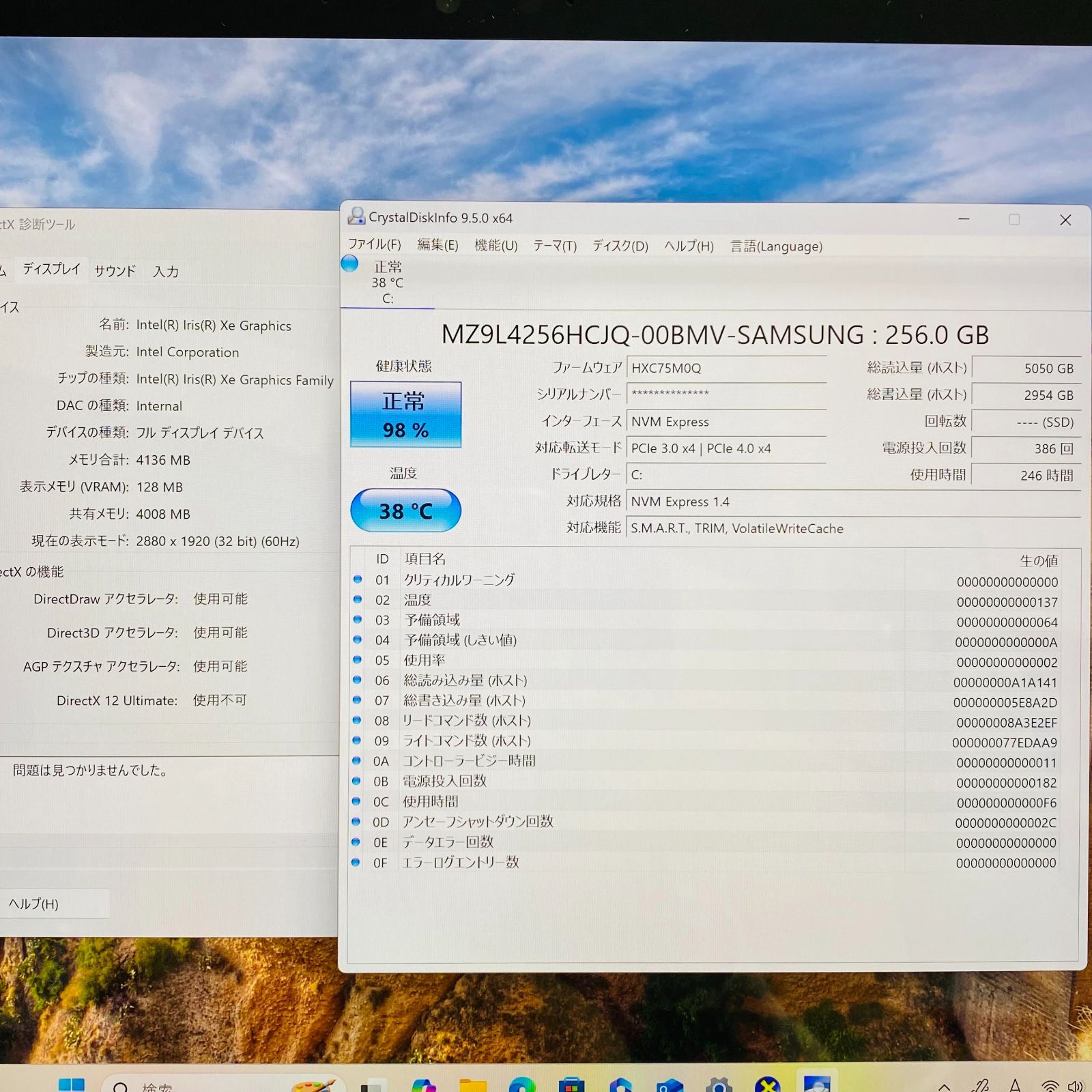The image size is (1092, 1092).
Task: Open the 編集(E) menu
Action: 437,245
